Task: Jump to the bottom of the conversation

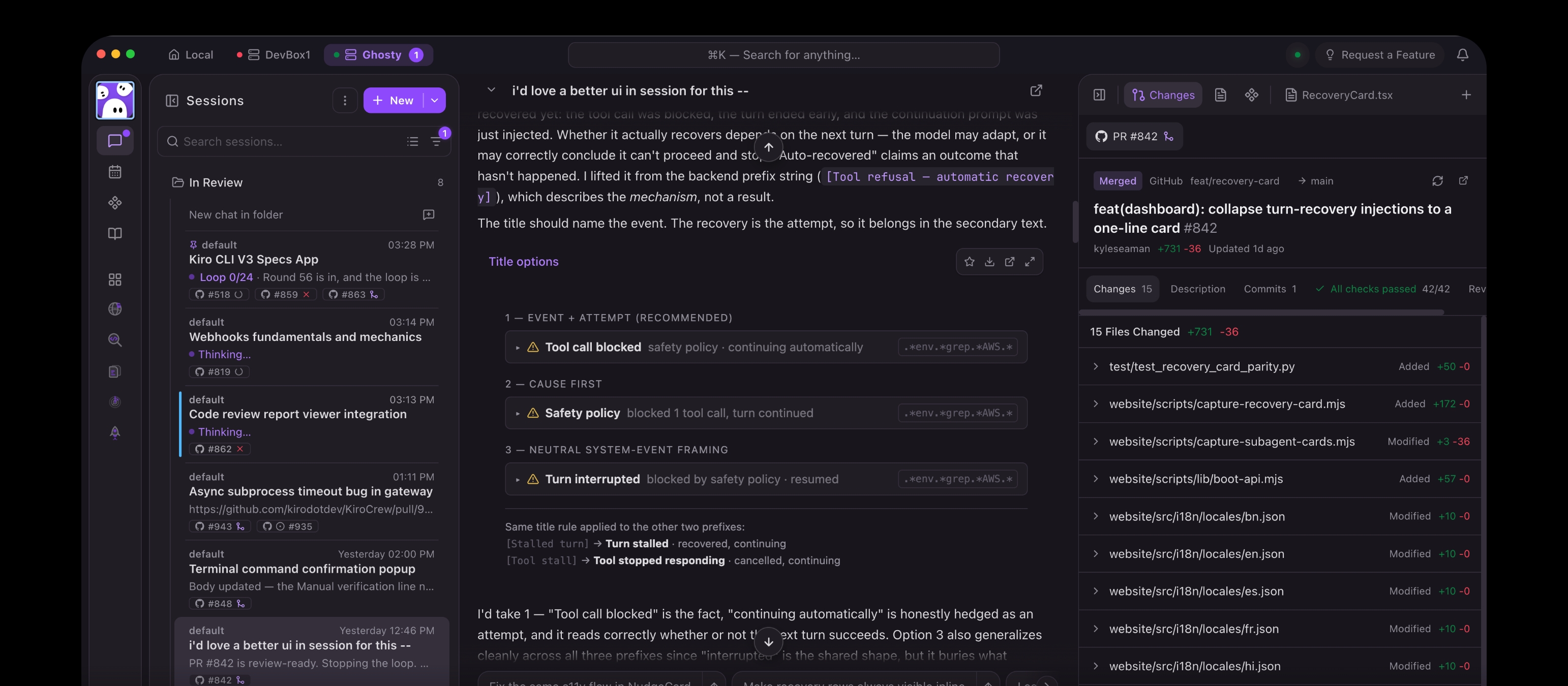Action: (769, 642)
